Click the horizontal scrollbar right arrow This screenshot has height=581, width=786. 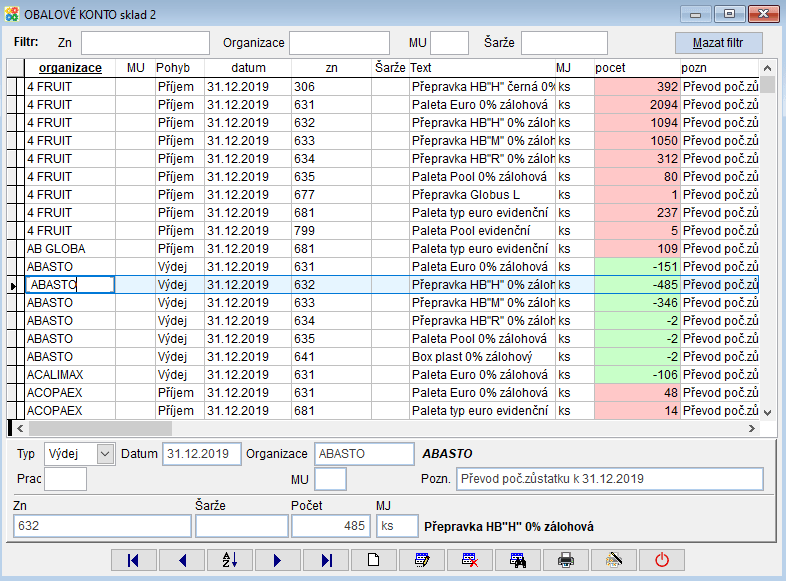(751, 429)
